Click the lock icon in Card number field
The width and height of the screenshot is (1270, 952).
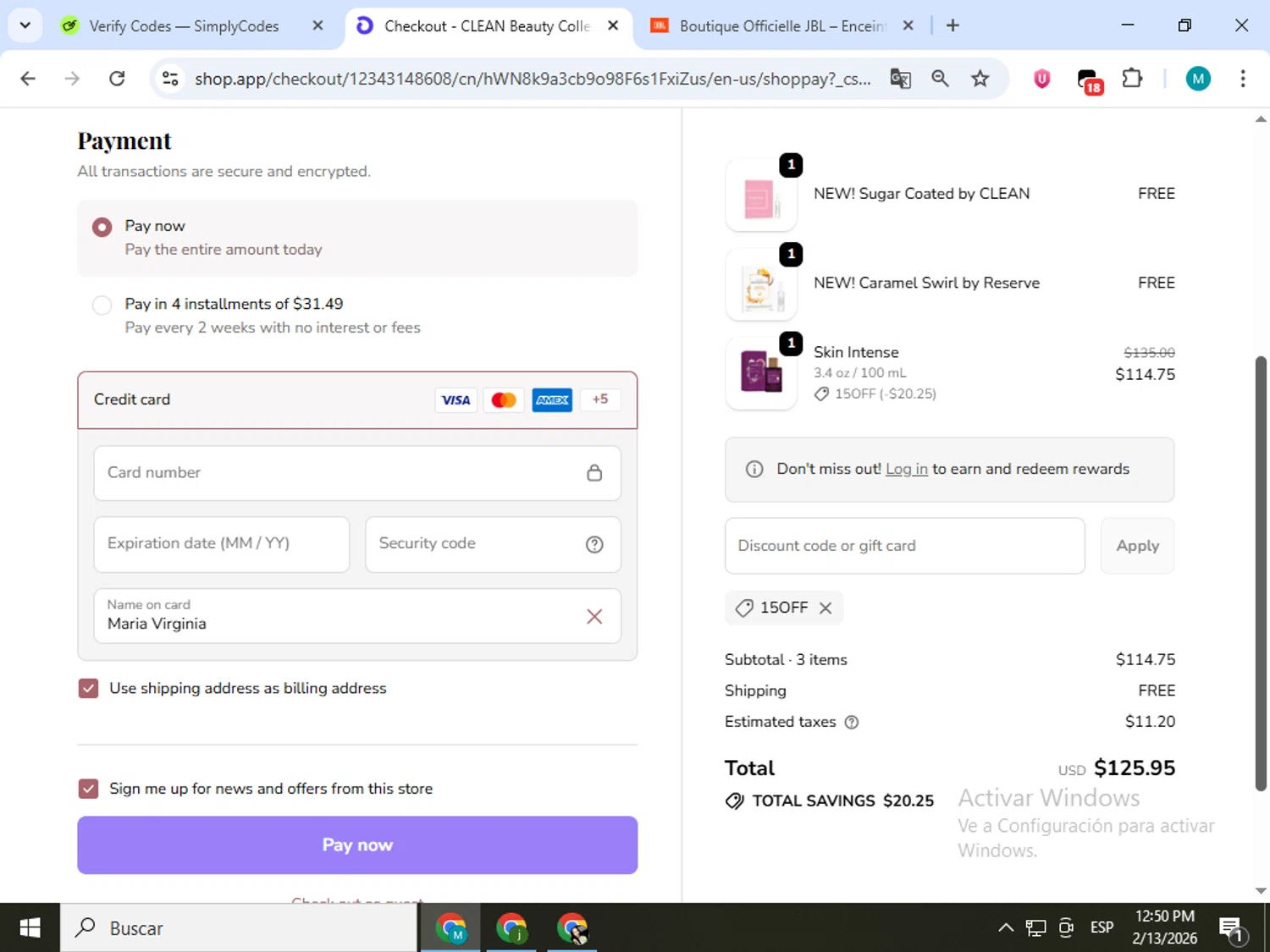pyautogui.click(x=594, y=473)
